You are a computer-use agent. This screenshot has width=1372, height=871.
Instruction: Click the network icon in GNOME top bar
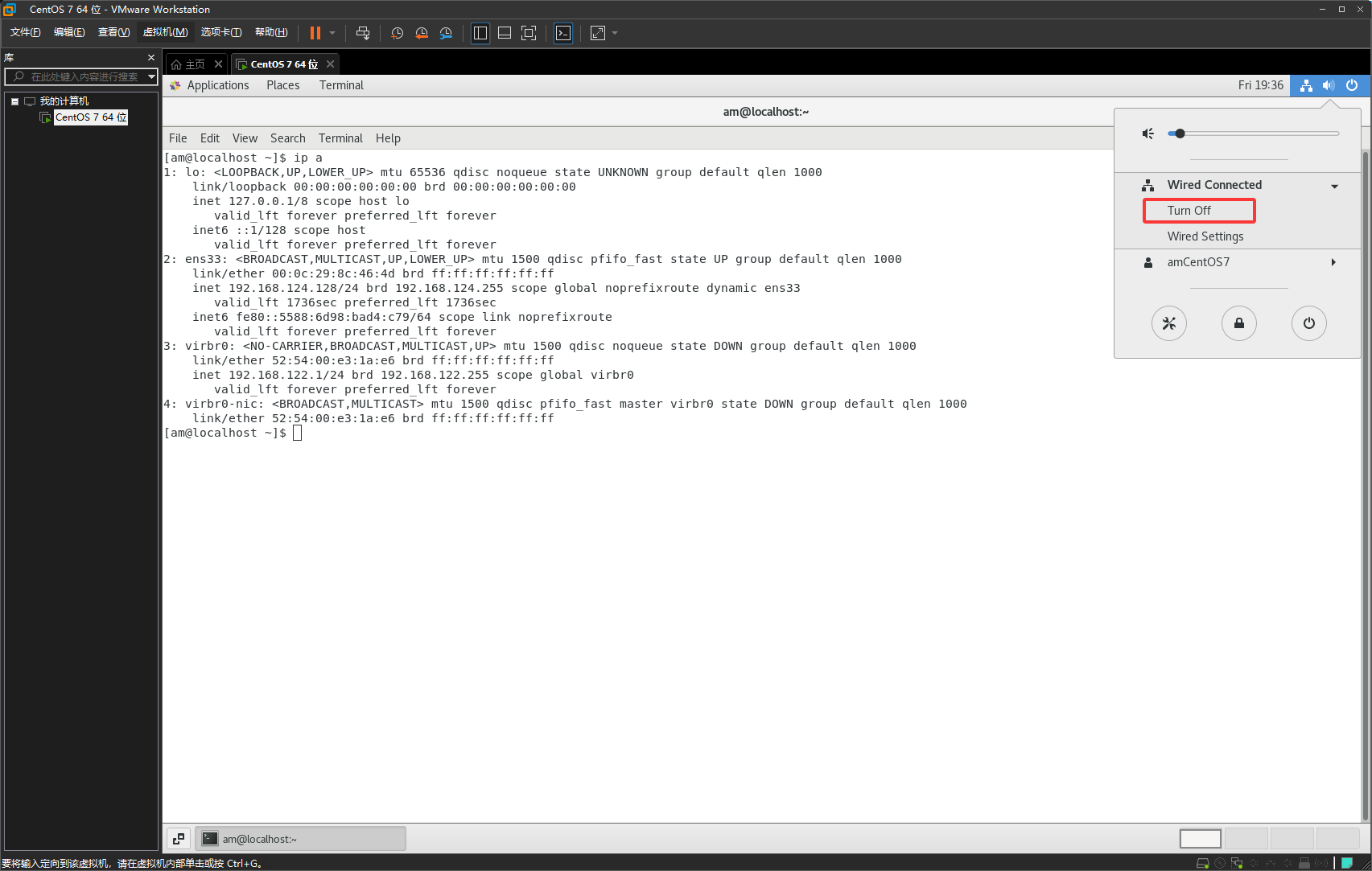point(1306,85)
